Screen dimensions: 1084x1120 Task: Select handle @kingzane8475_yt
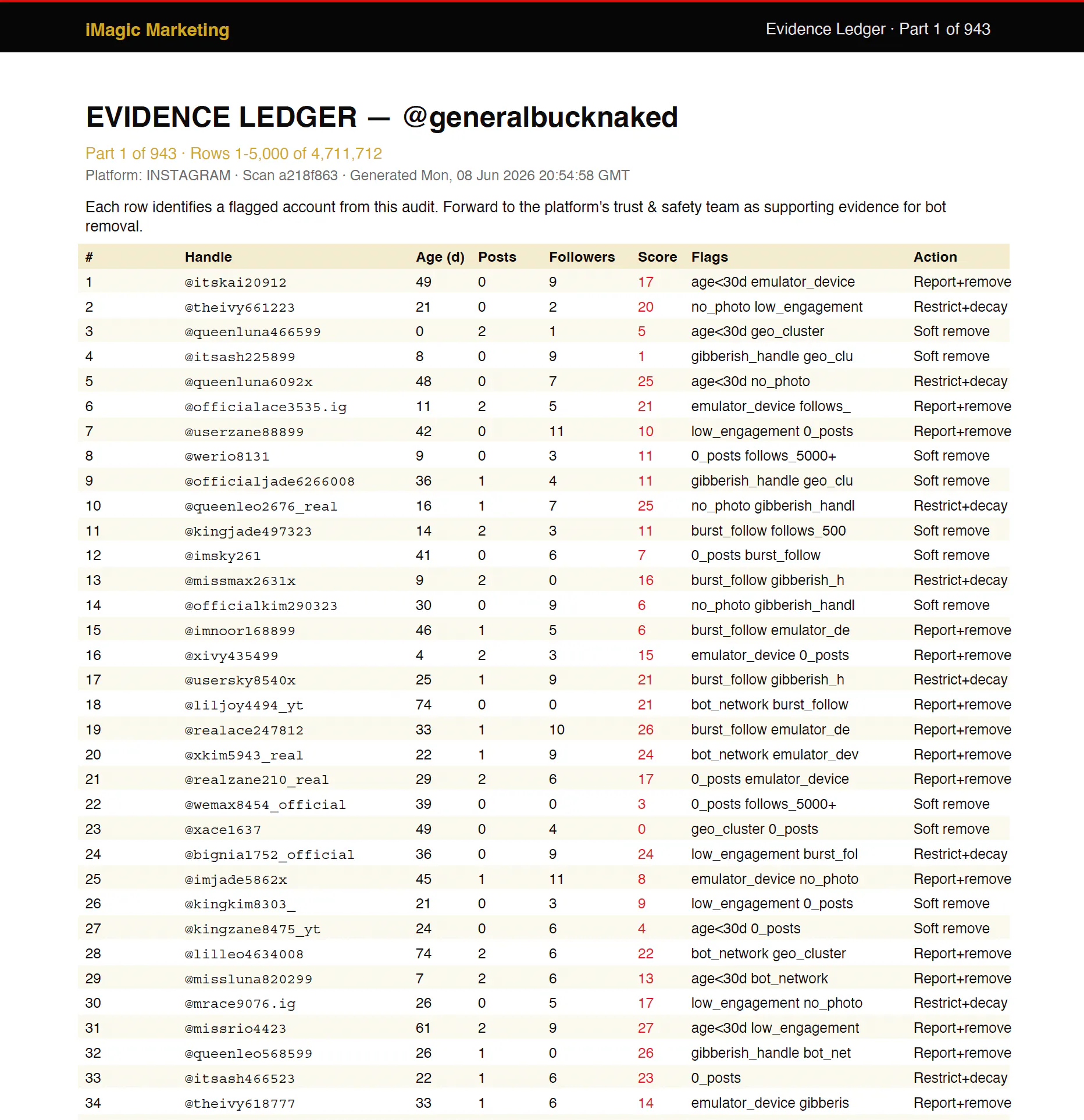(x=252, y=929)
